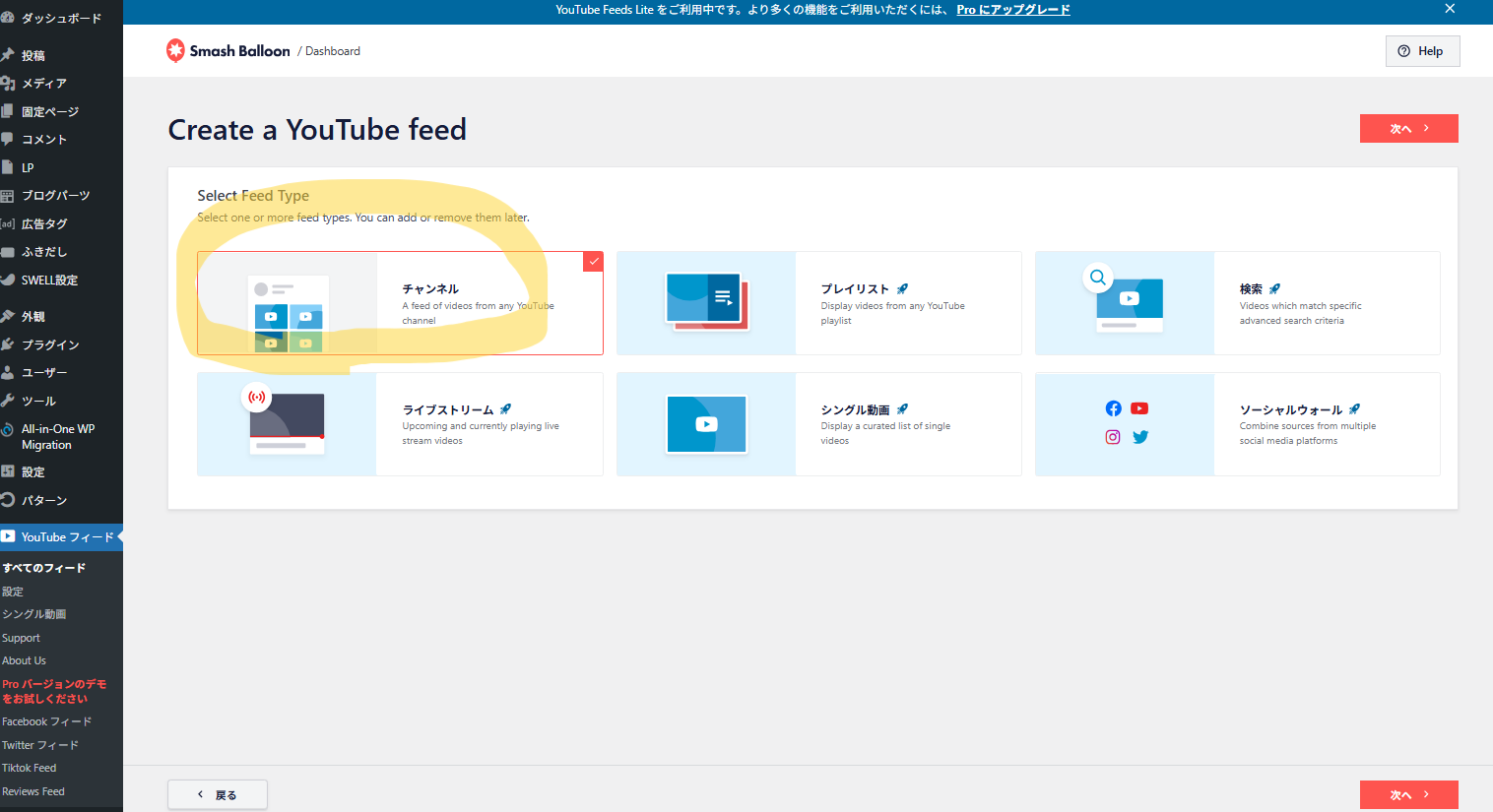Click the Help button
This screenshot has width=1493, height=812.
coord(1421,51)
